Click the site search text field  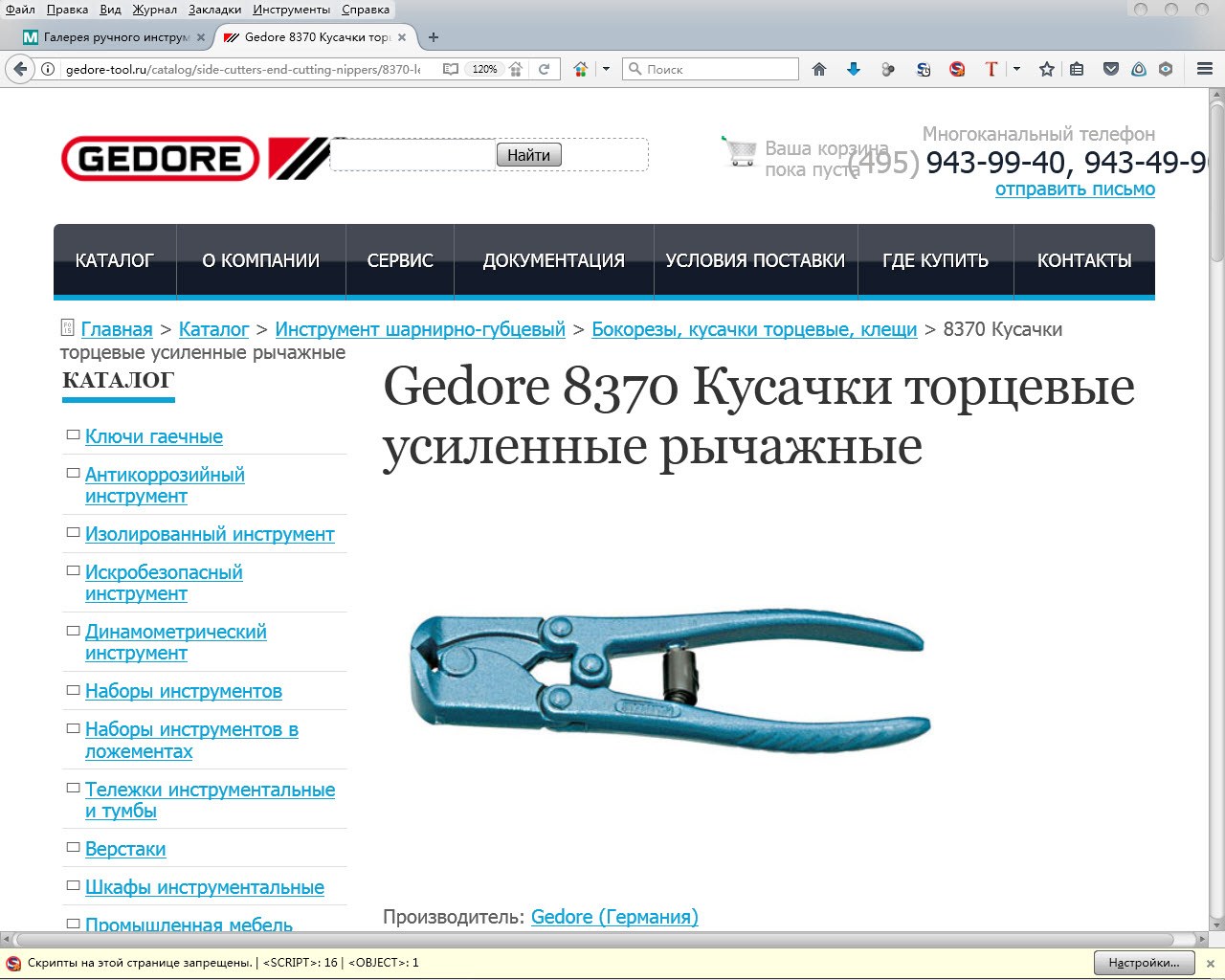click(x=412, y=155)
